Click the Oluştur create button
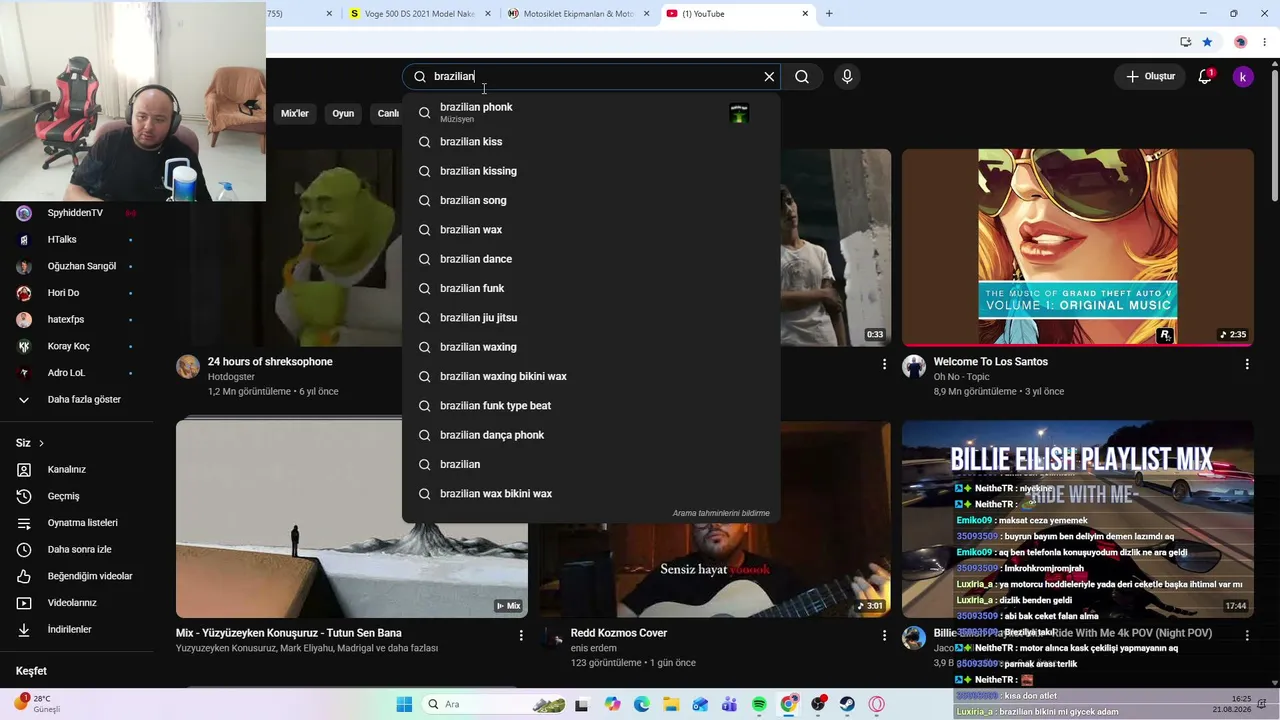1280x720 pixels. point(1150,77)
